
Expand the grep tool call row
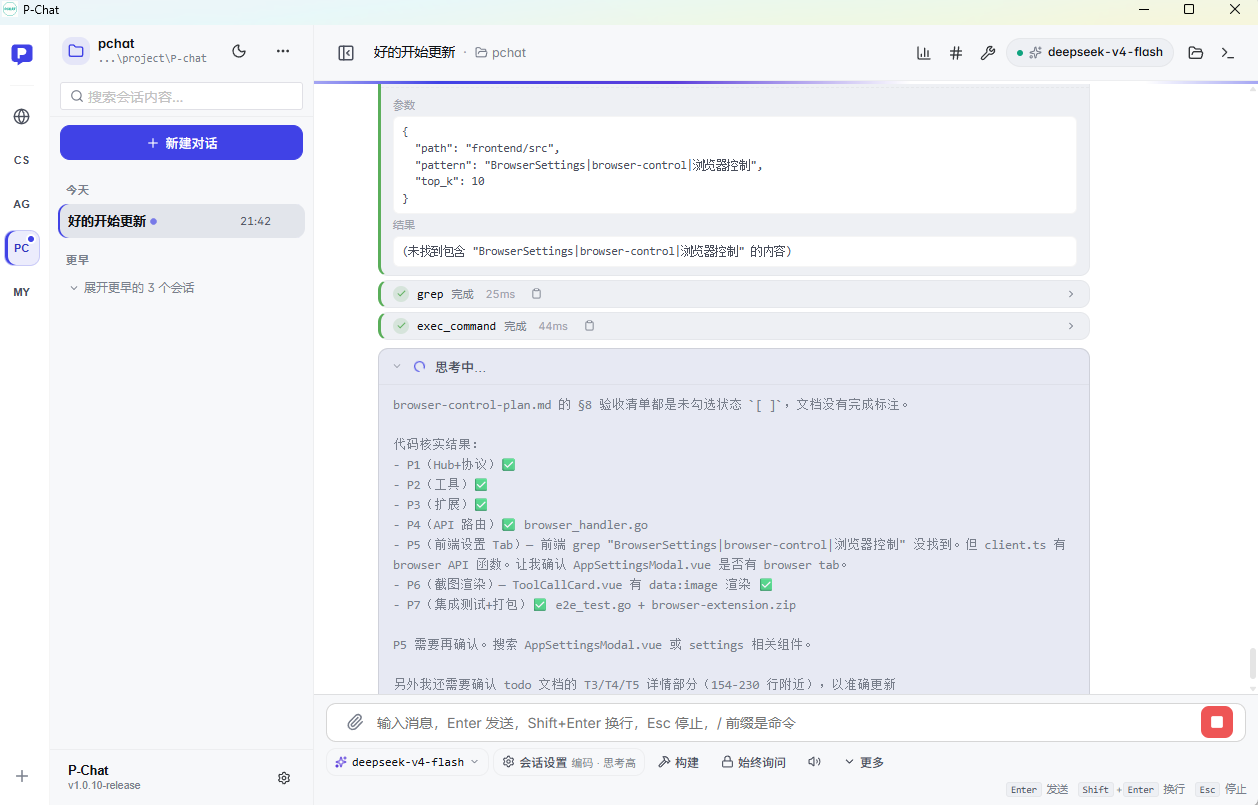point(734,294)
